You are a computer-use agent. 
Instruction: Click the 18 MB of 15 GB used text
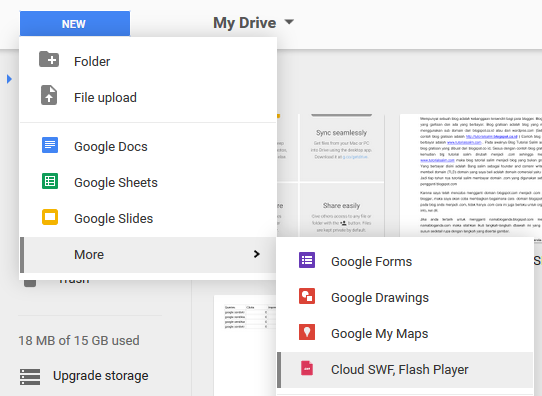[79, 340]
